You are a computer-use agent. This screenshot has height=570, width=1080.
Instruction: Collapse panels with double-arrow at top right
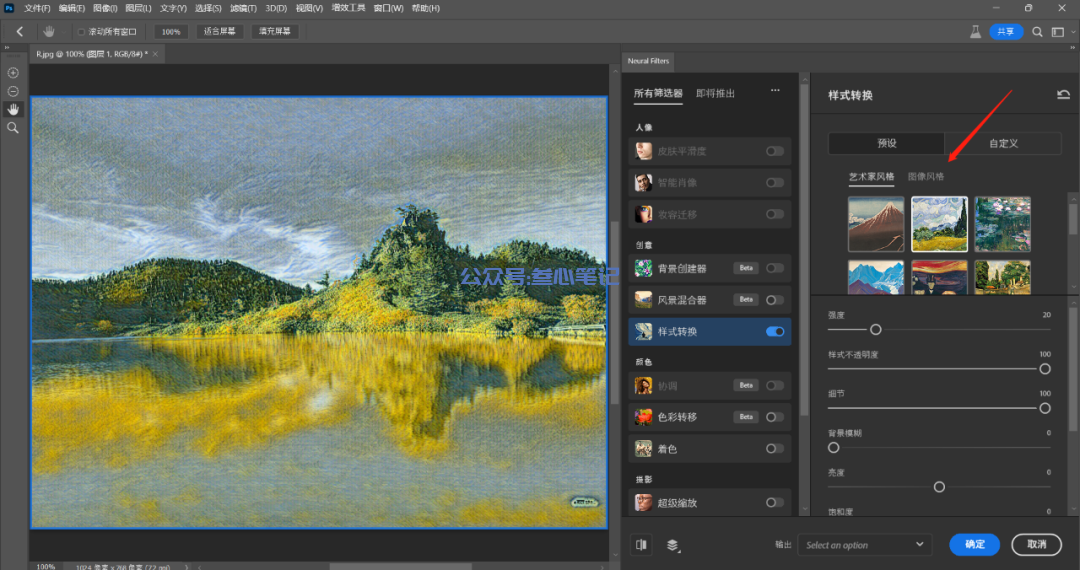(x=1072, y=48)
